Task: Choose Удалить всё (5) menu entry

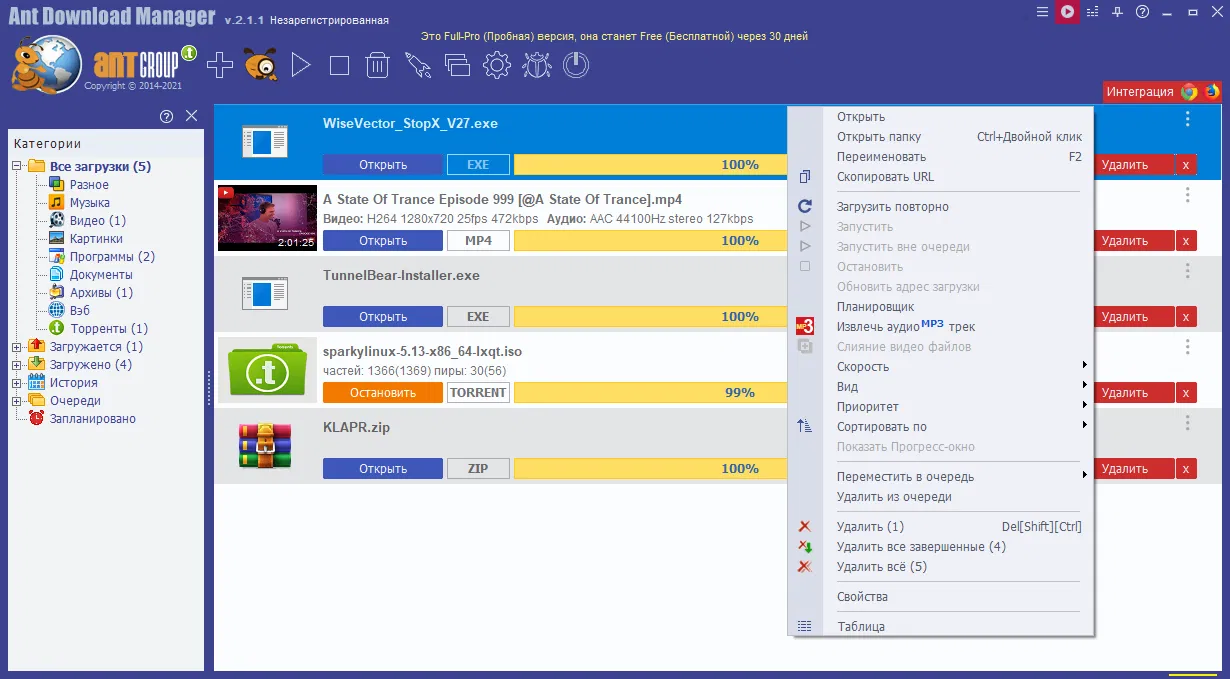Action: point(941,567)
